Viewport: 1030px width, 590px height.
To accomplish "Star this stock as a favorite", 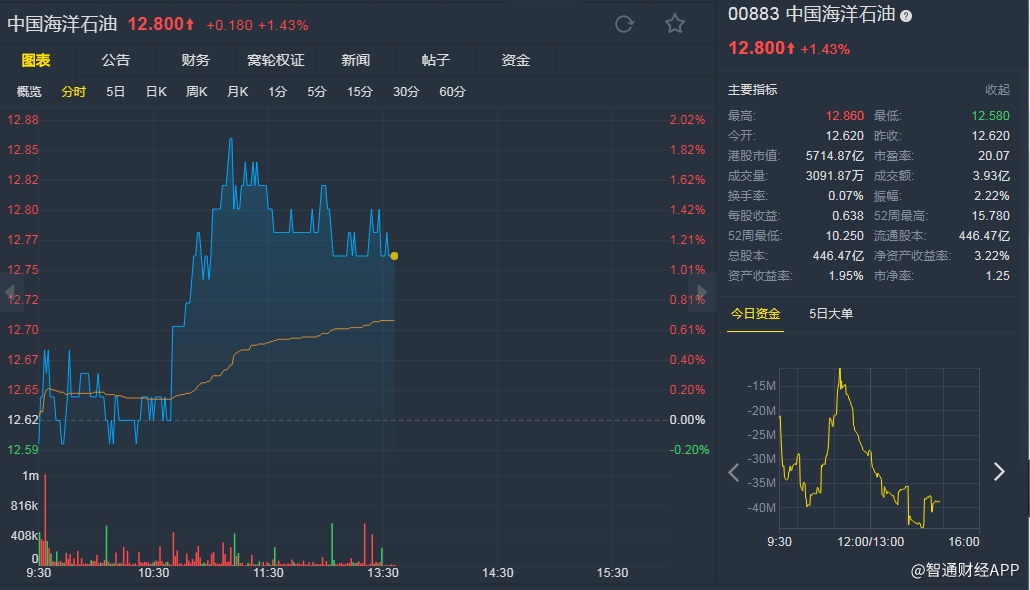I will click(x=675, y=24).
